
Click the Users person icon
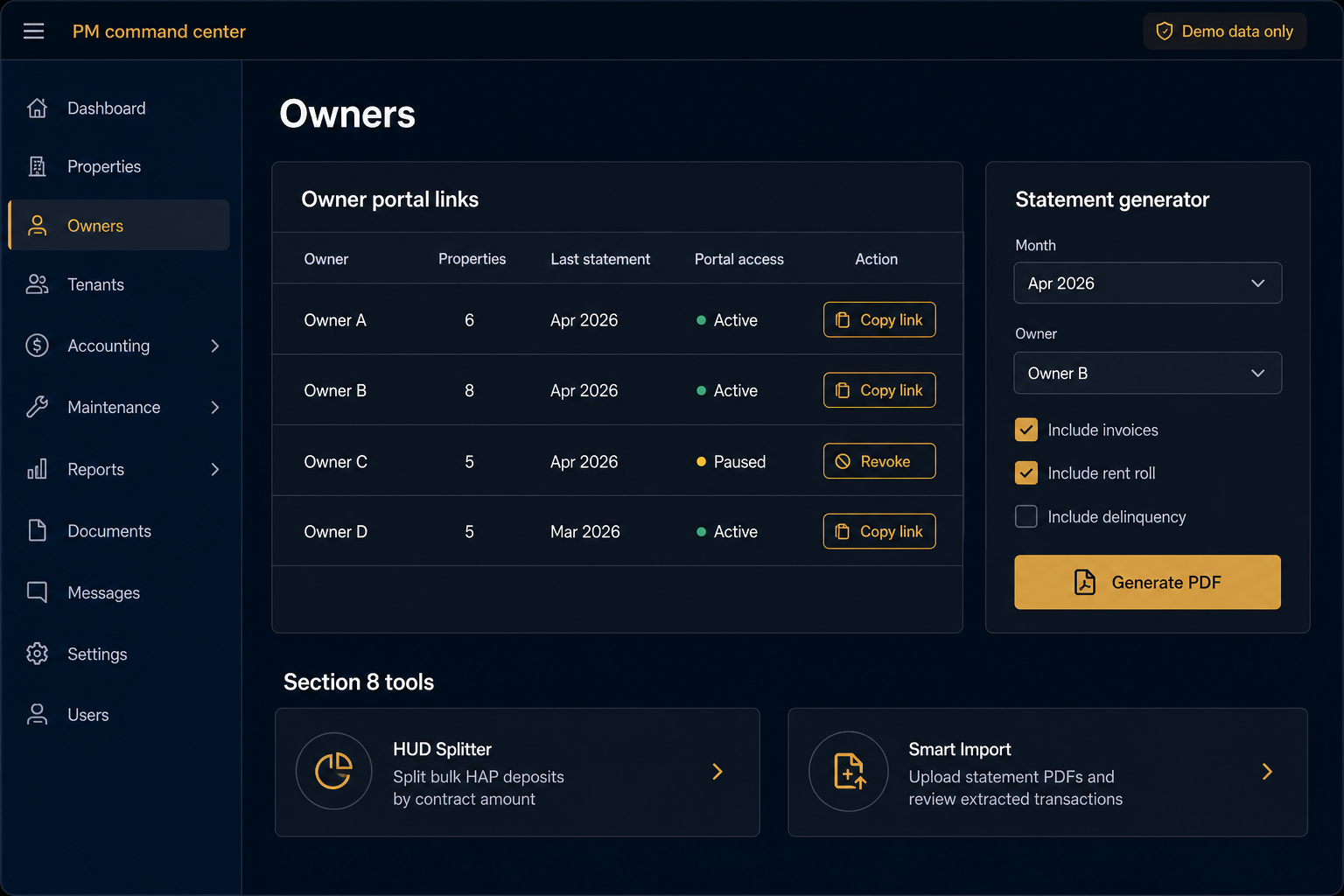click(37, 715)
